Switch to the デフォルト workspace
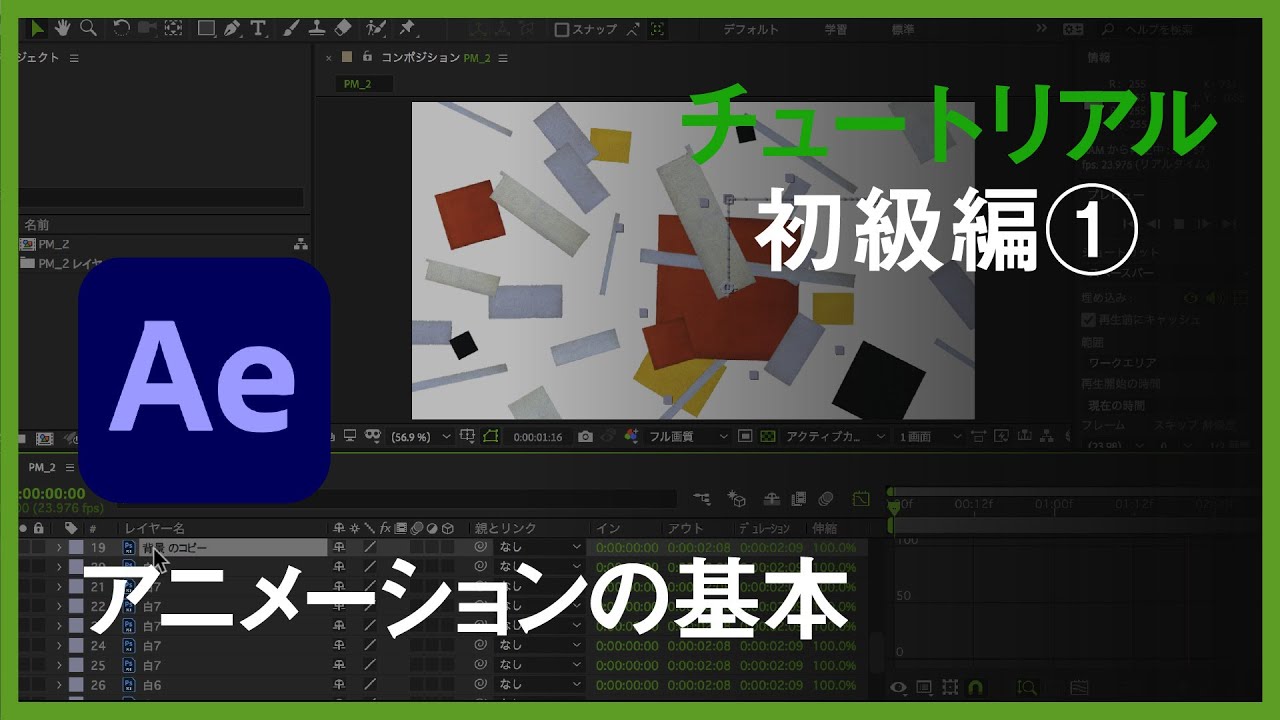The height and width of the screenshot is (720, 1280). point(751,29)
